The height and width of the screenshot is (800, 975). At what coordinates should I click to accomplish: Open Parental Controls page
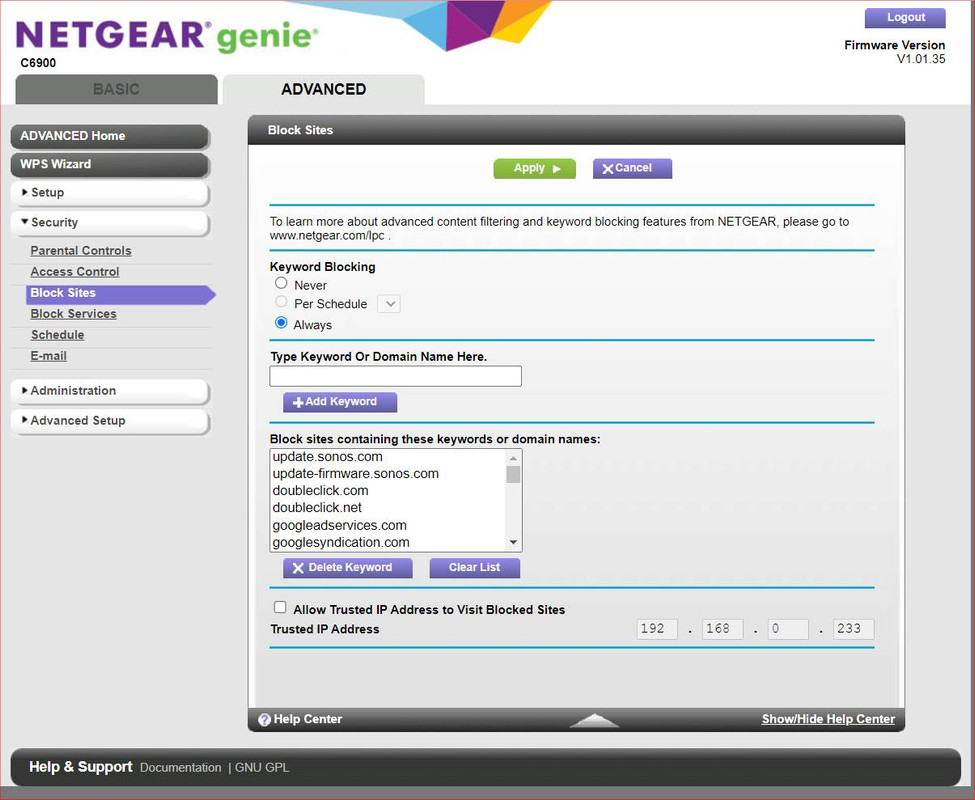[x=81, y=251]
